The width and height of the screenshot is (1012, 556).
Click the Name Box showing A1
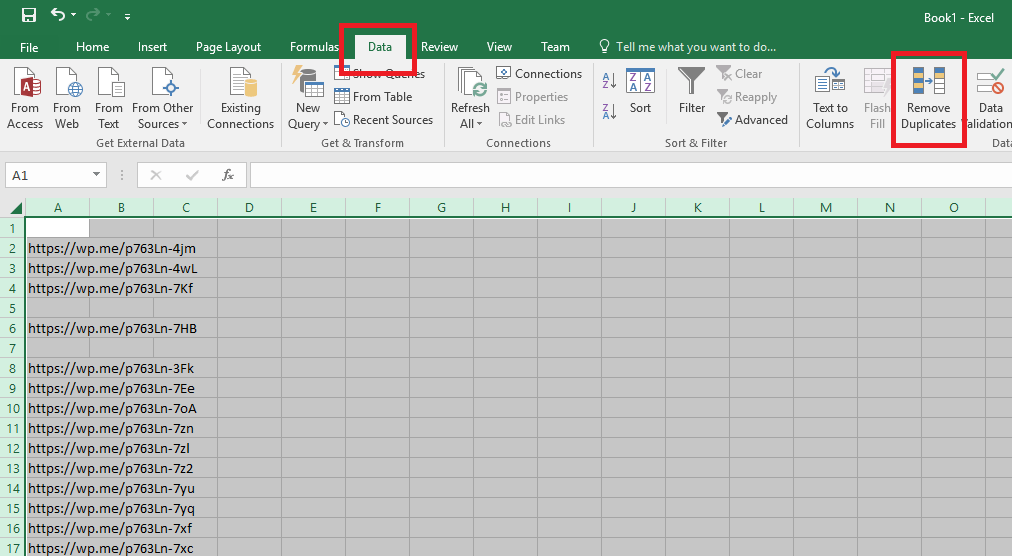(x=48, y=175)
